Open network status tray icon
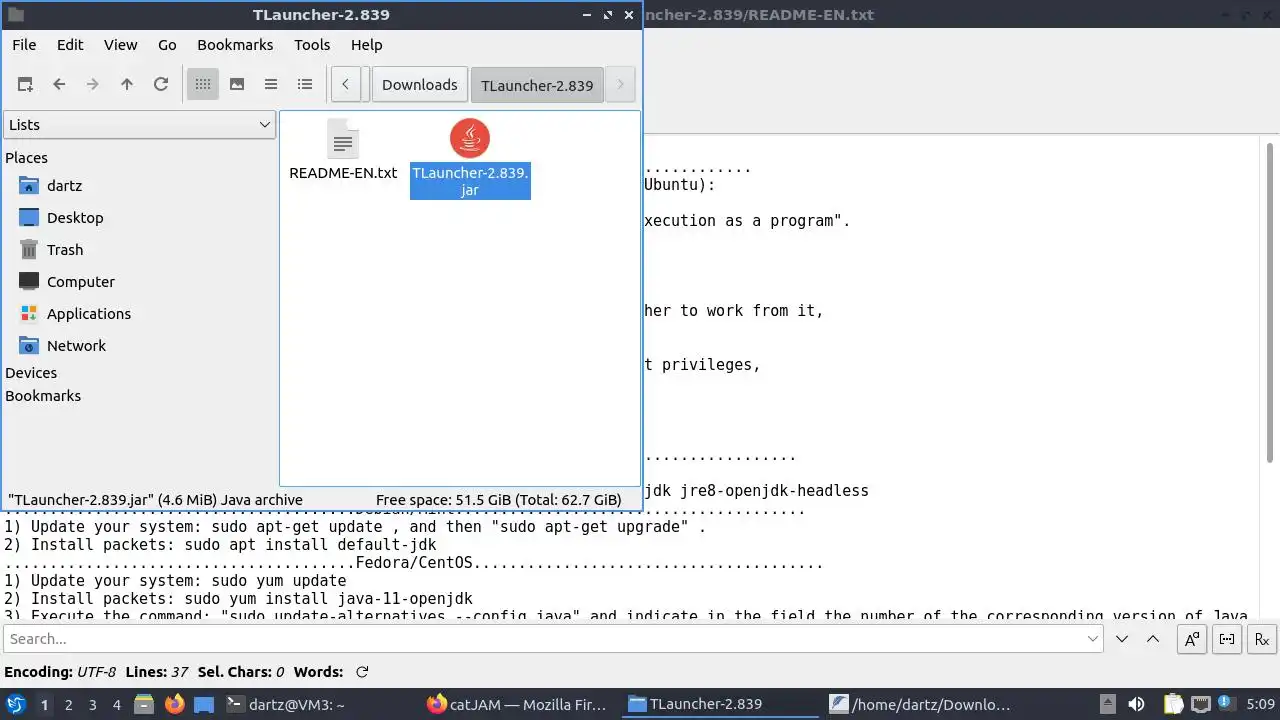The image size is (1280, 720). click(x=1201, y=704)
